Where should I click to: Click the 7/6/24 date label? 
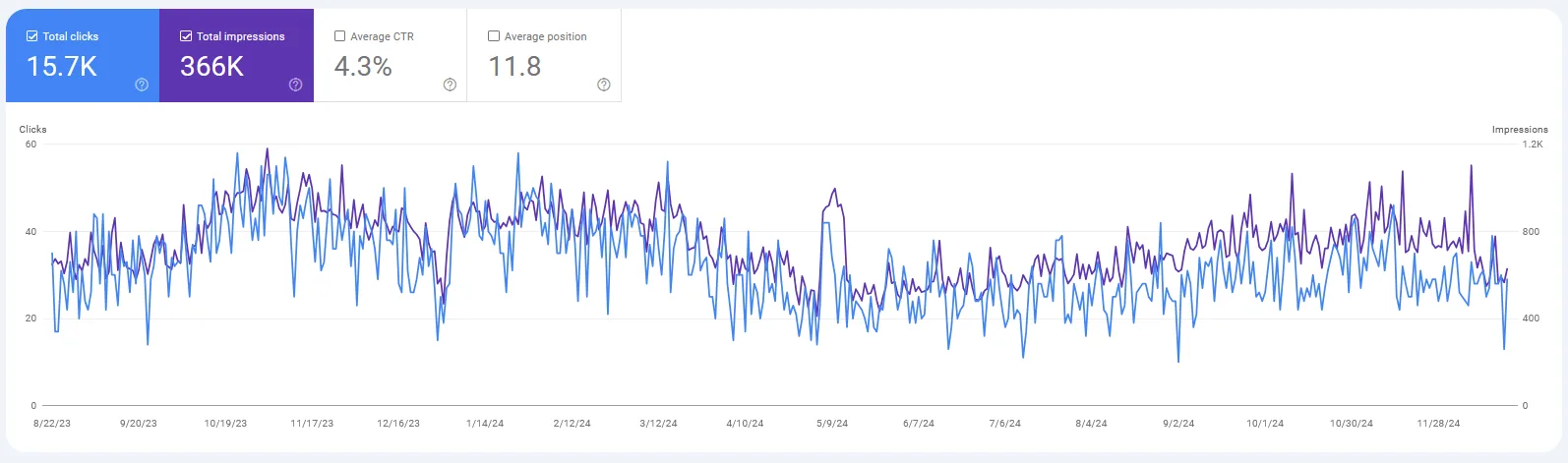(x=1004, y=424)
